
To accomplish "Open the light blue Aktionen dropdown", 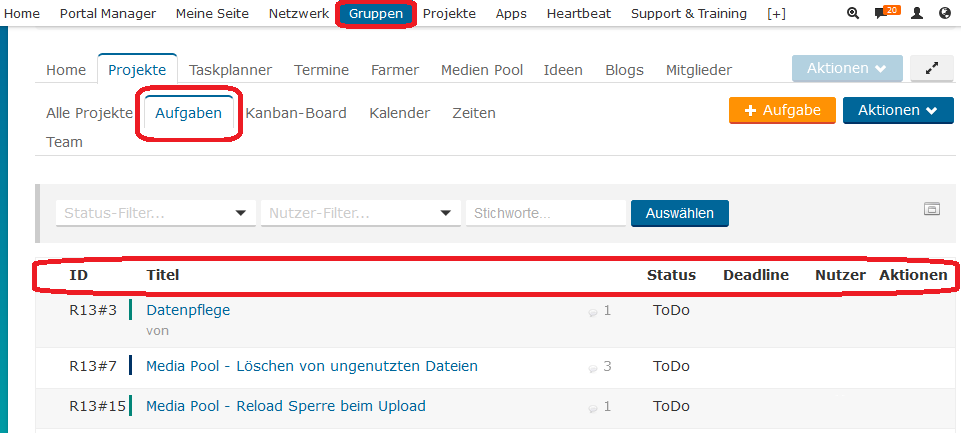I will (847, 69).
